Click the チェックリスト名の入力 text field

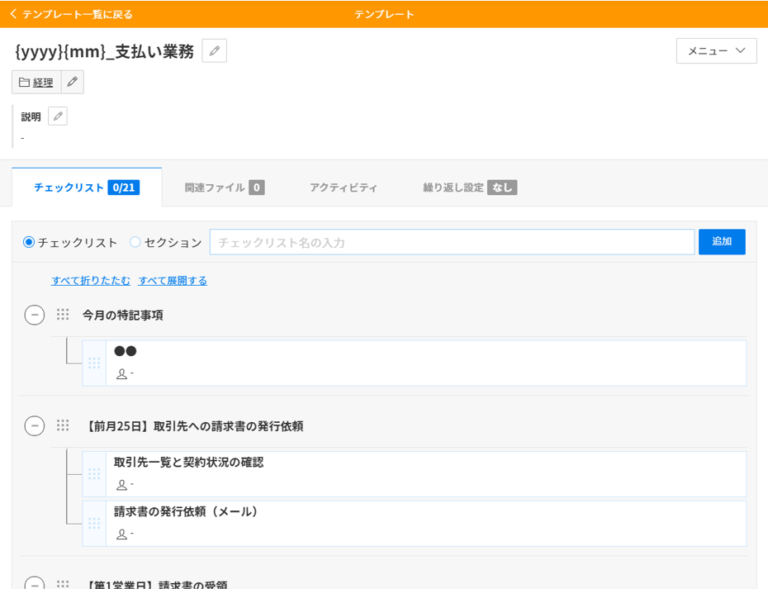coord(451,242)
